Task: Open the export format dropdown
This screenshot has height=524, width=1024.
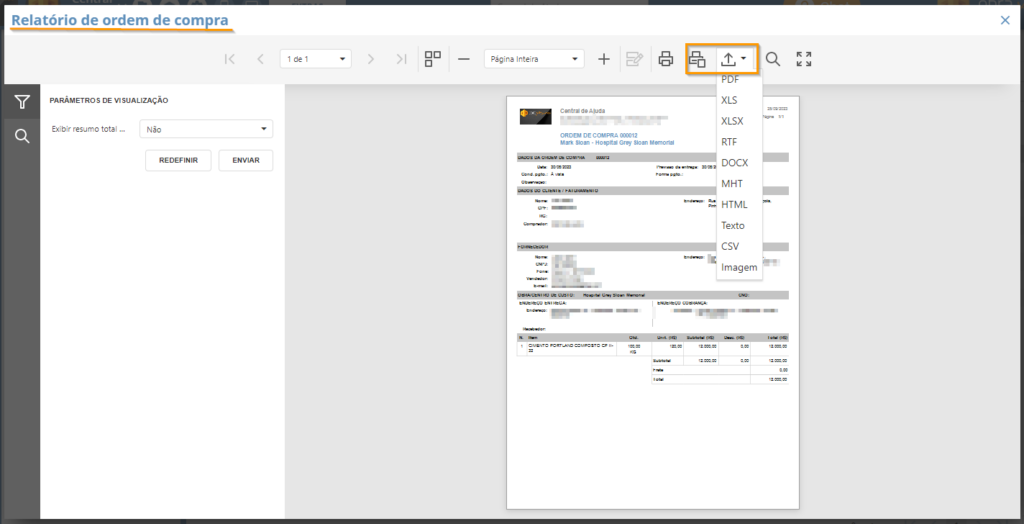Action: [733, 59]
